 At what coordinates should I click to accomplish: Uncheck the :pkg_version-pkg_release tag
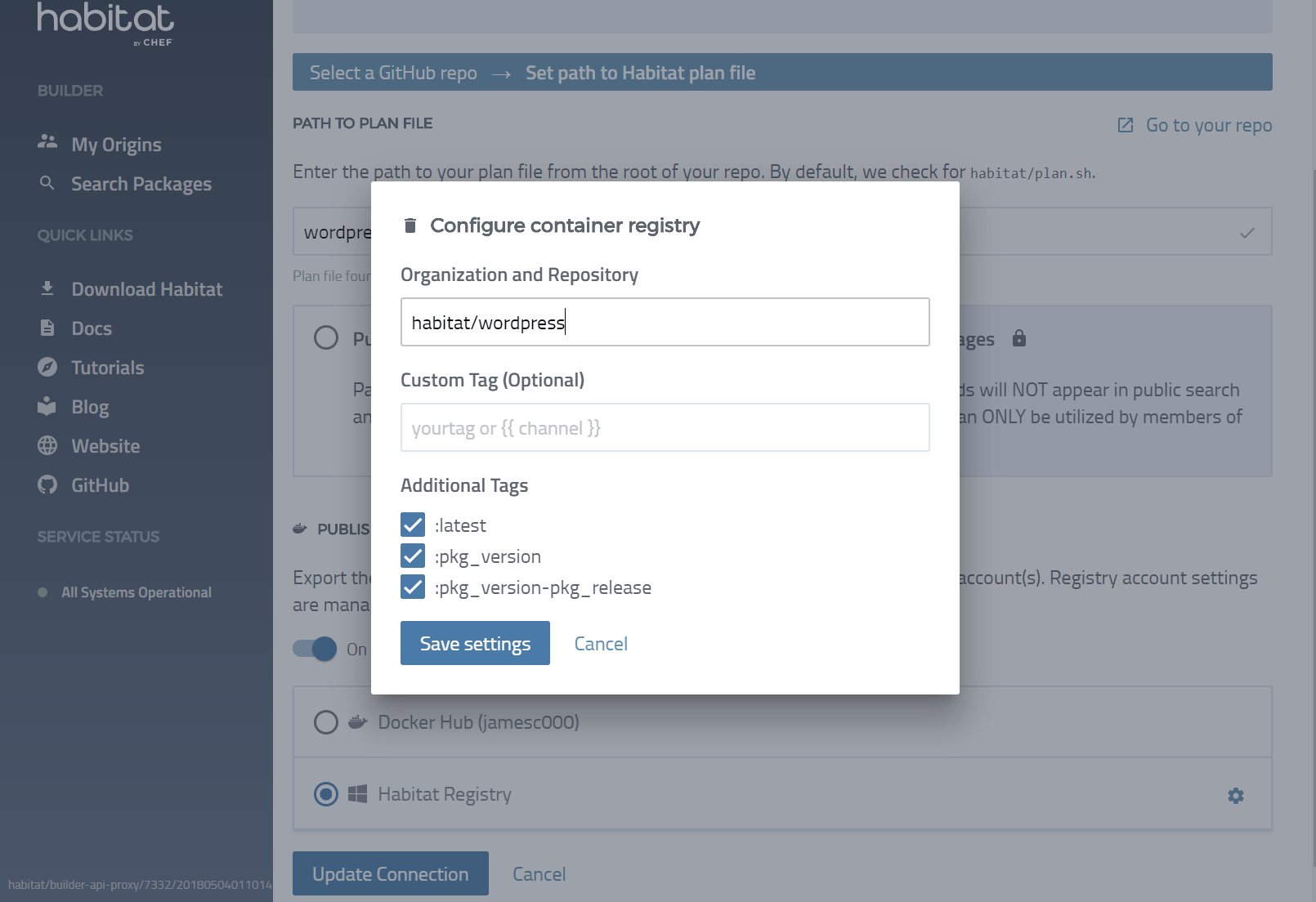click(413, 587)
